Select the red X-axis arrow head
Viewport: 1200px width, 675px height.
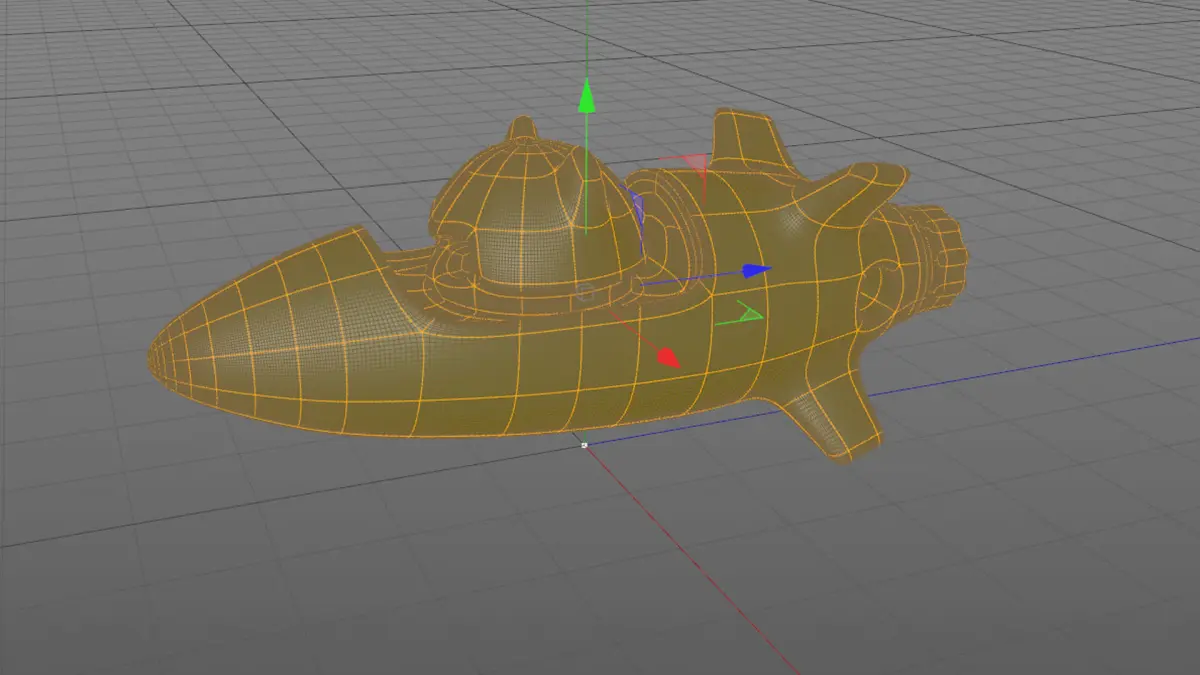tap(669, 357)
